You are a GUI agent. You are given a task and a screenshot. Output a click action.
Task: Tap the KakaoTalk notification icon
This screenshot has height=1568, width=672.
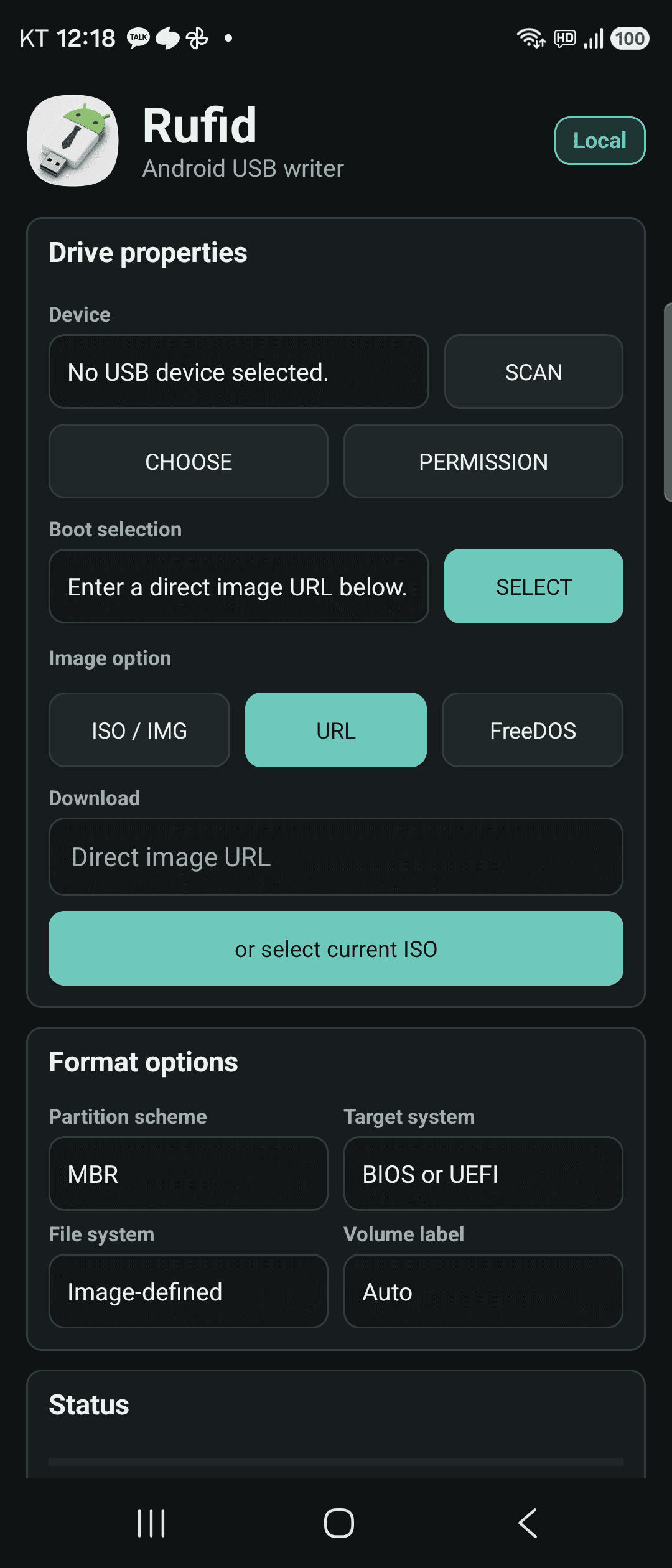pyautogui.click(x=138, y=38)
